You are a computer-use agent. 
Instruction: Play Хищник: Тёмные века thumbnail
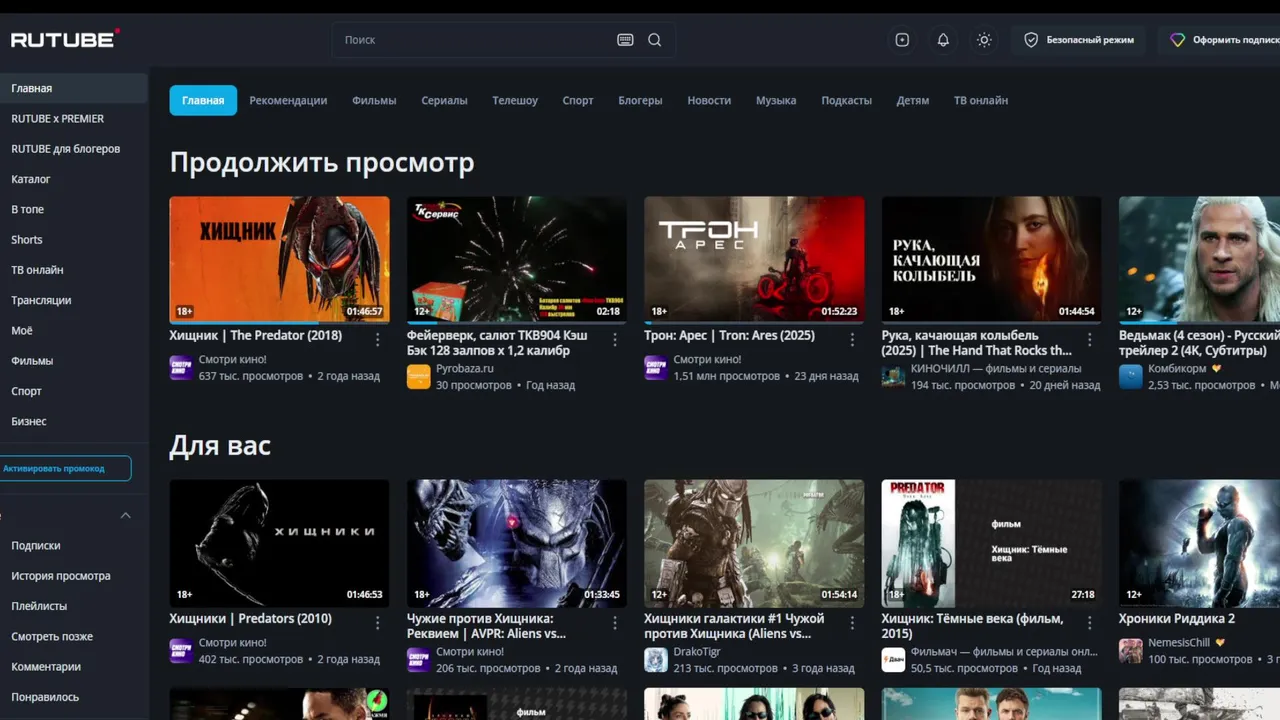click(991, 542)
